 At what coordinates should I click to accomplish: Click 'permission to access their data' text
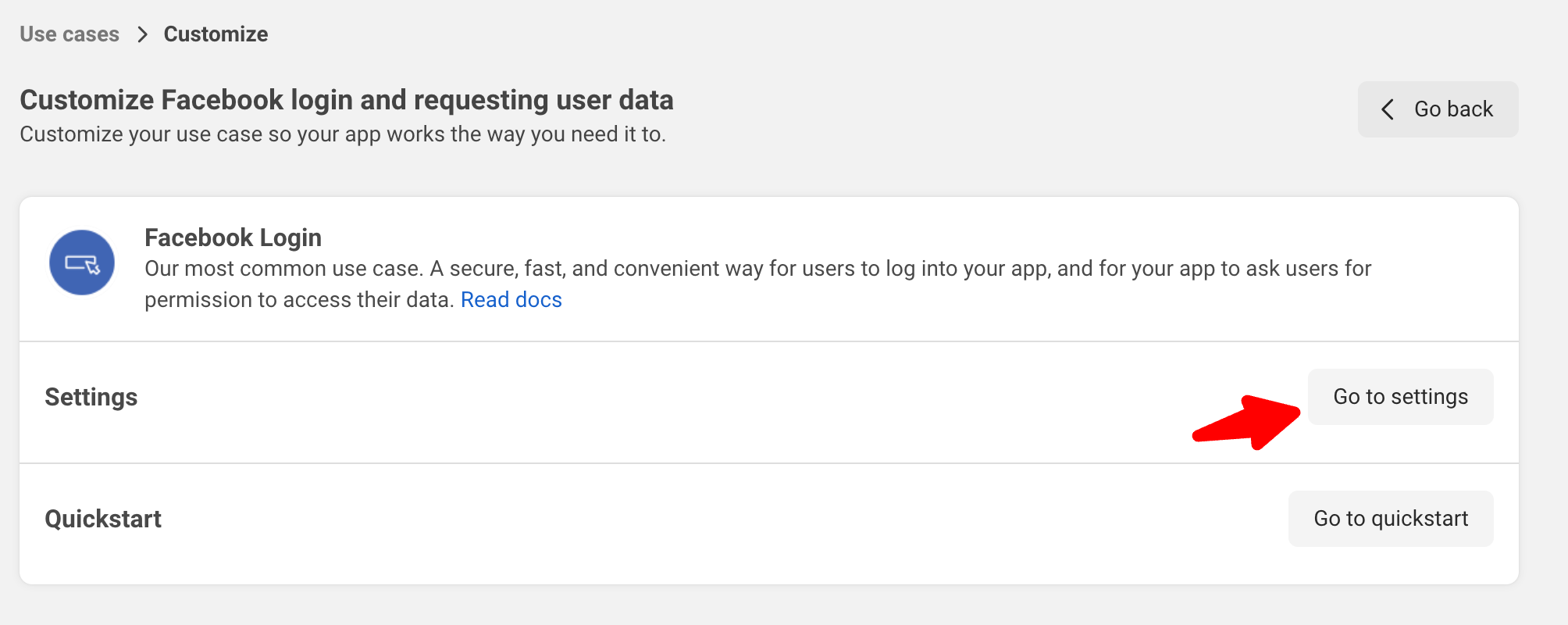[x=298, y=300]
